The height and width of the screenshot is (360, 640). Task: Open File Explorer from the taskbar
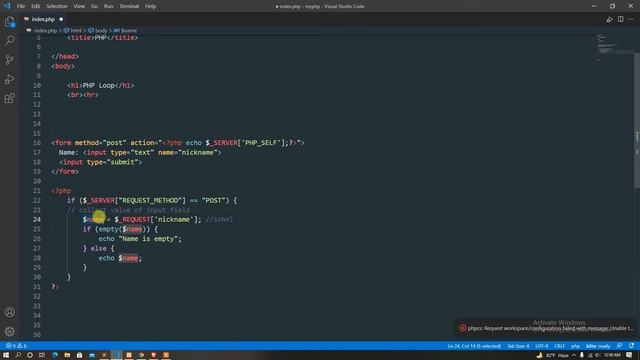67,355
